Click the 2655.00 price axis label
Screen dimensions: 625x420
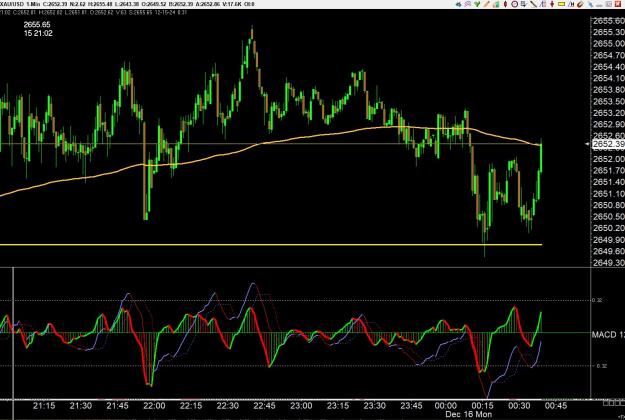[x=609, y=43]
